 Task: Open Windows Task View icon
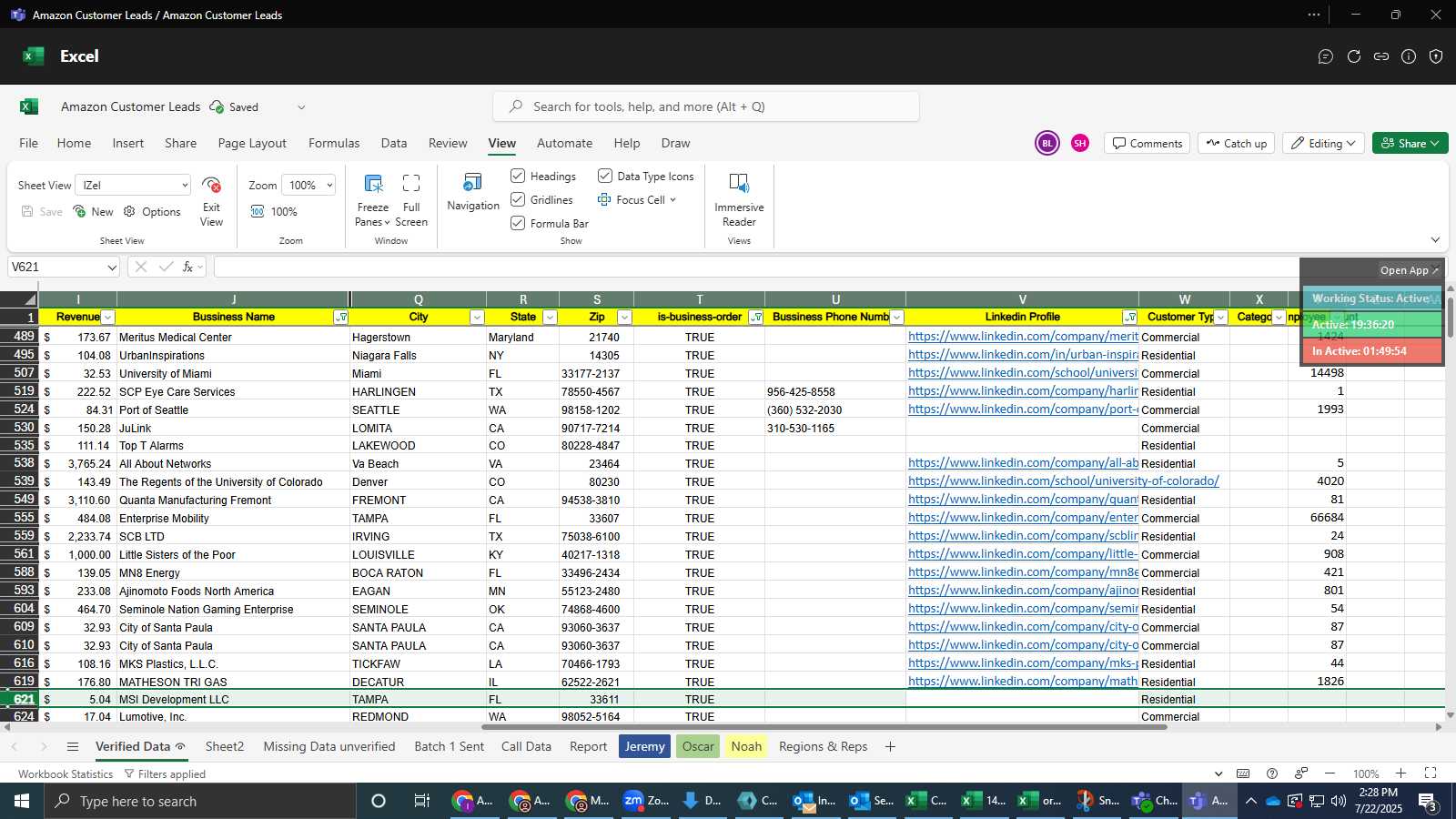click(421, 801)
